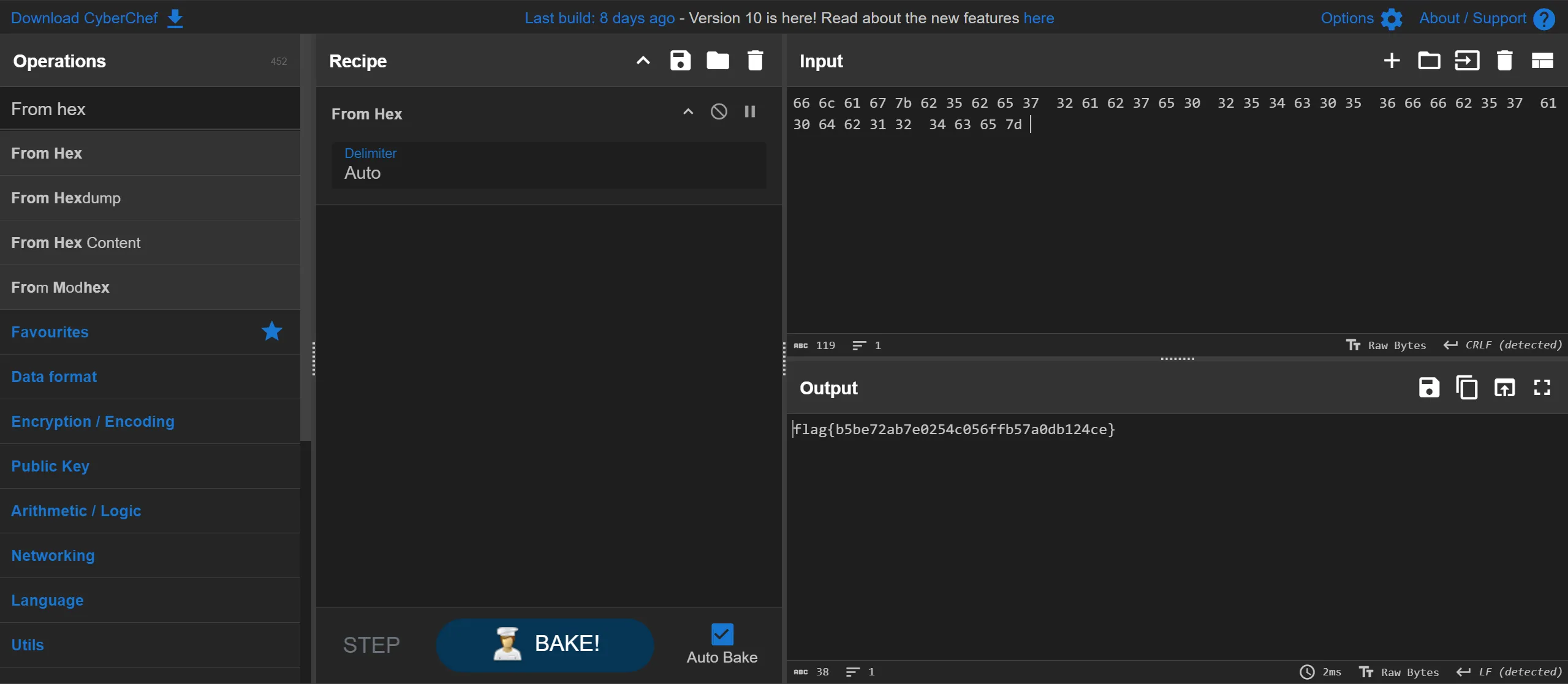
Task: Replace input with output icon
Action: pos(1504,388)
